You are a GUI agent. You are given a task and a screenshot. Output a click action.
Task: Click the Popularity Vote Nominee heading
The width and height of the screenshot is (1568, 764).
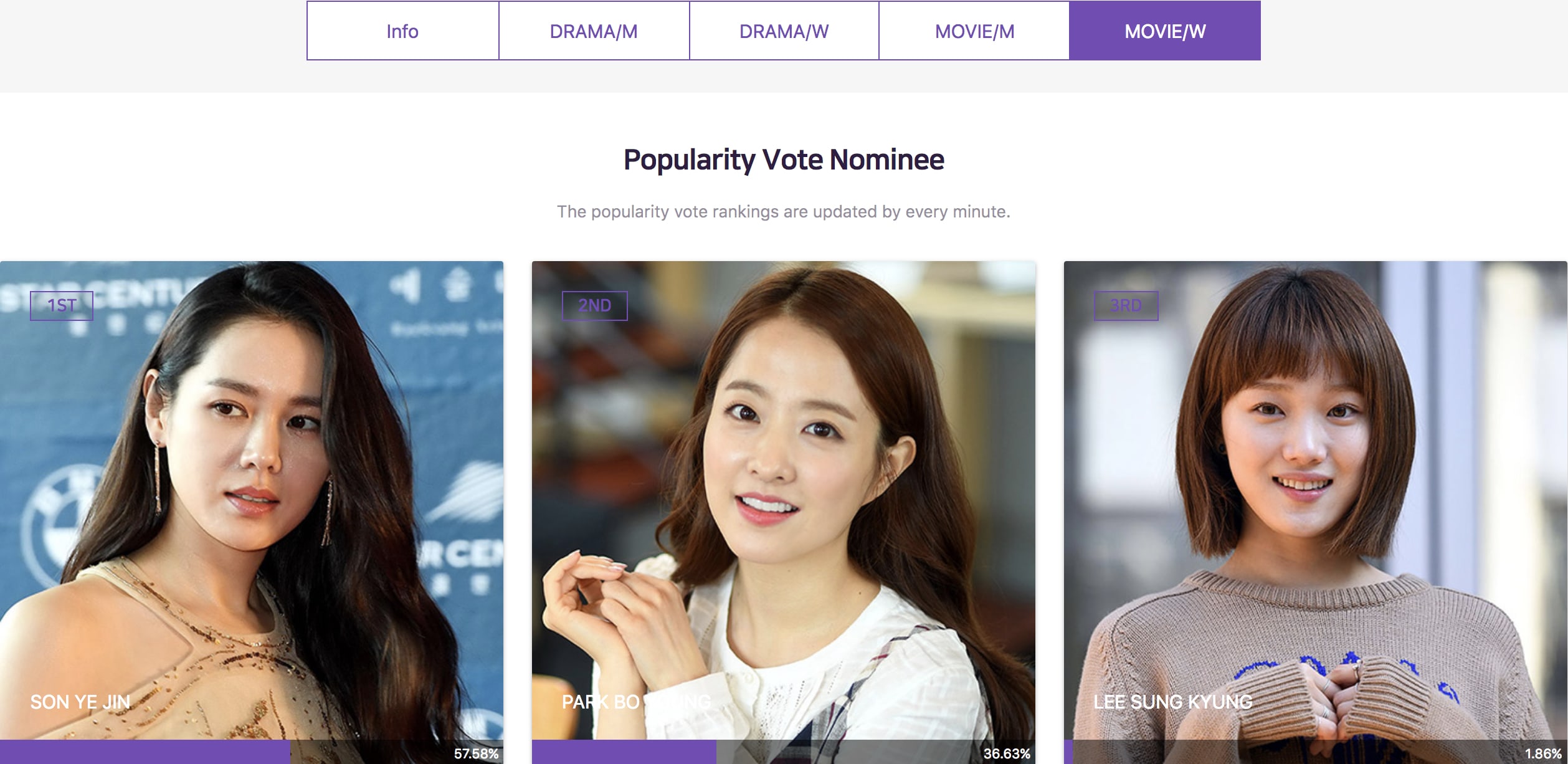point(784,160)
